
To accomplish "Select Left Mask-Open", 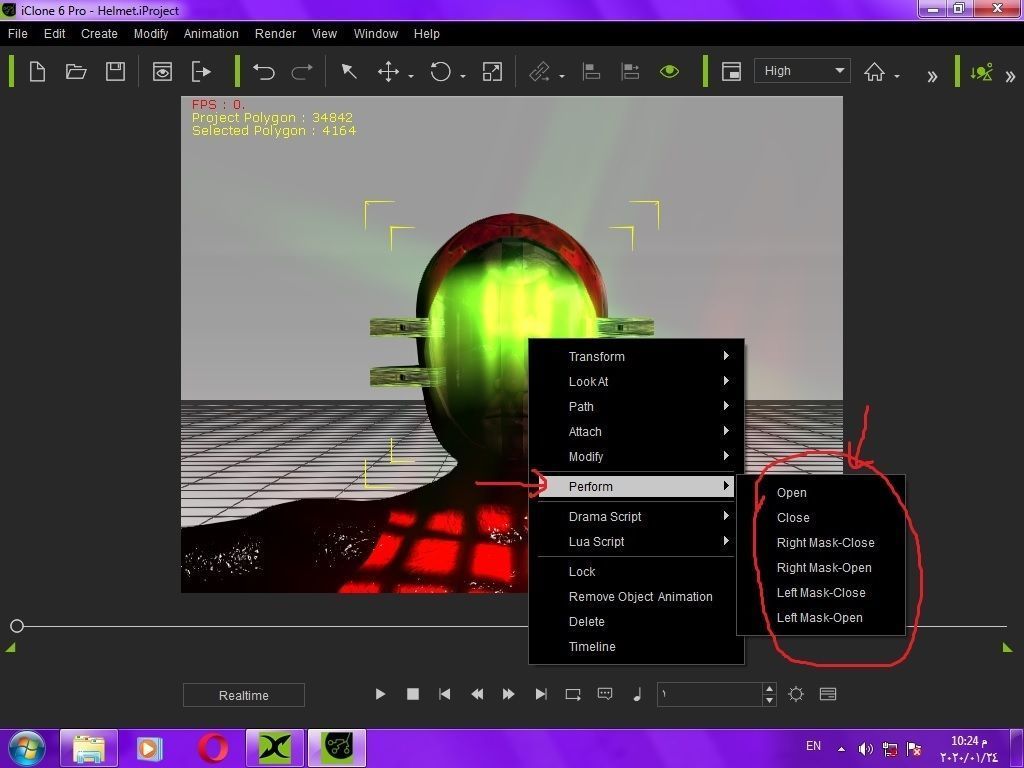I will coord(821,618).
